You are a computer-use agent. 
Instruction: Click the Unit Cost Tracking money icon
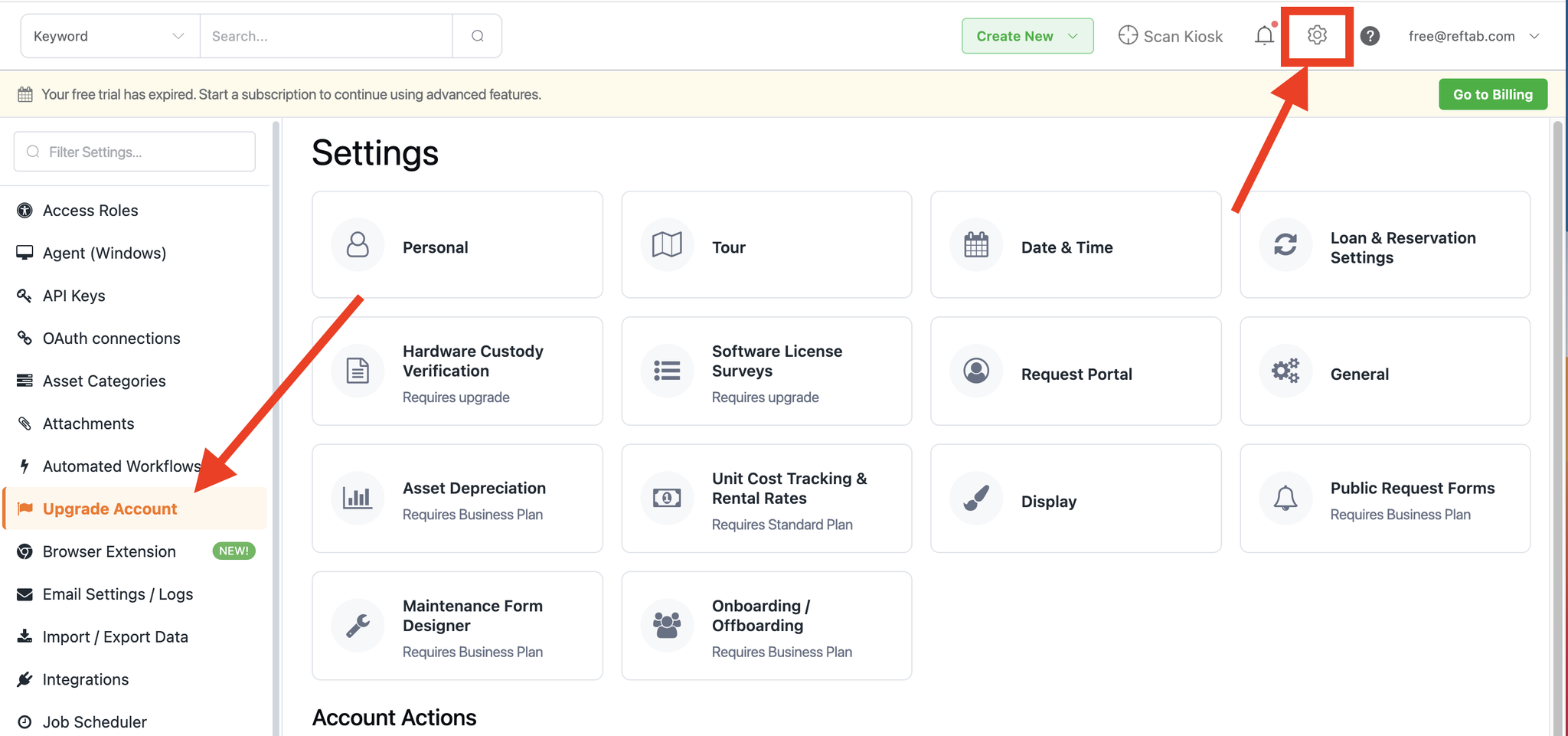[x=667, y=499]
